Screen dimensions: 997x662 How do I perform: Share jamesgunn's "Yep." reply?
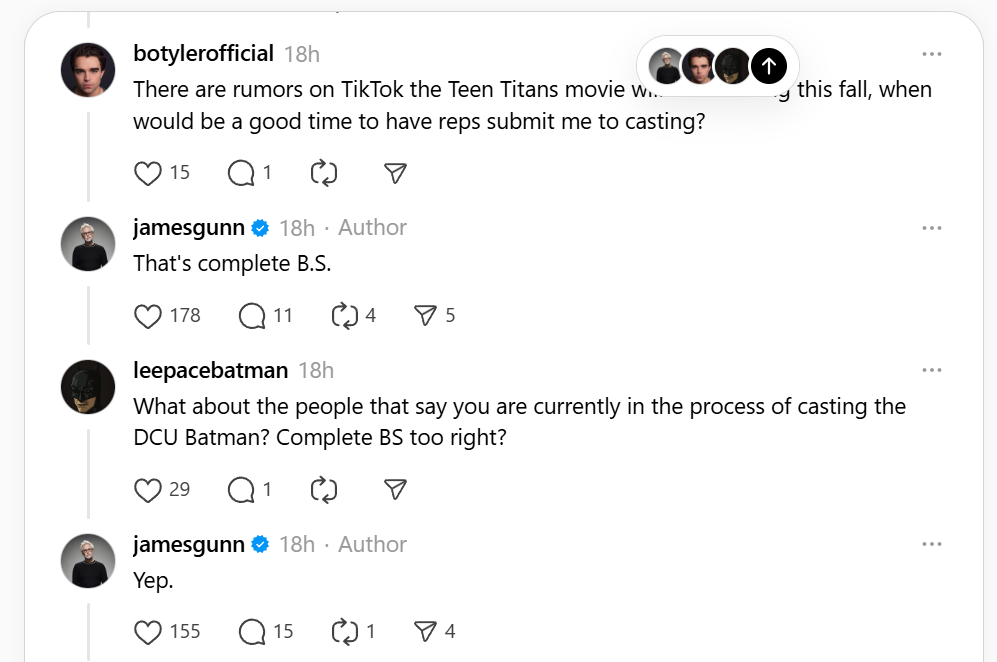425,632
